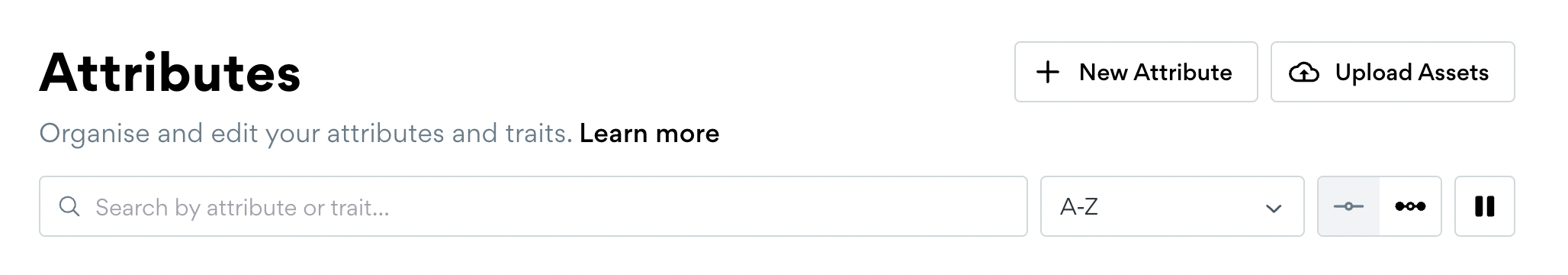Screen dimensions: 1568x275
Task: Click the plus icon for New Attribute
Action: (x=1048, y=73)
